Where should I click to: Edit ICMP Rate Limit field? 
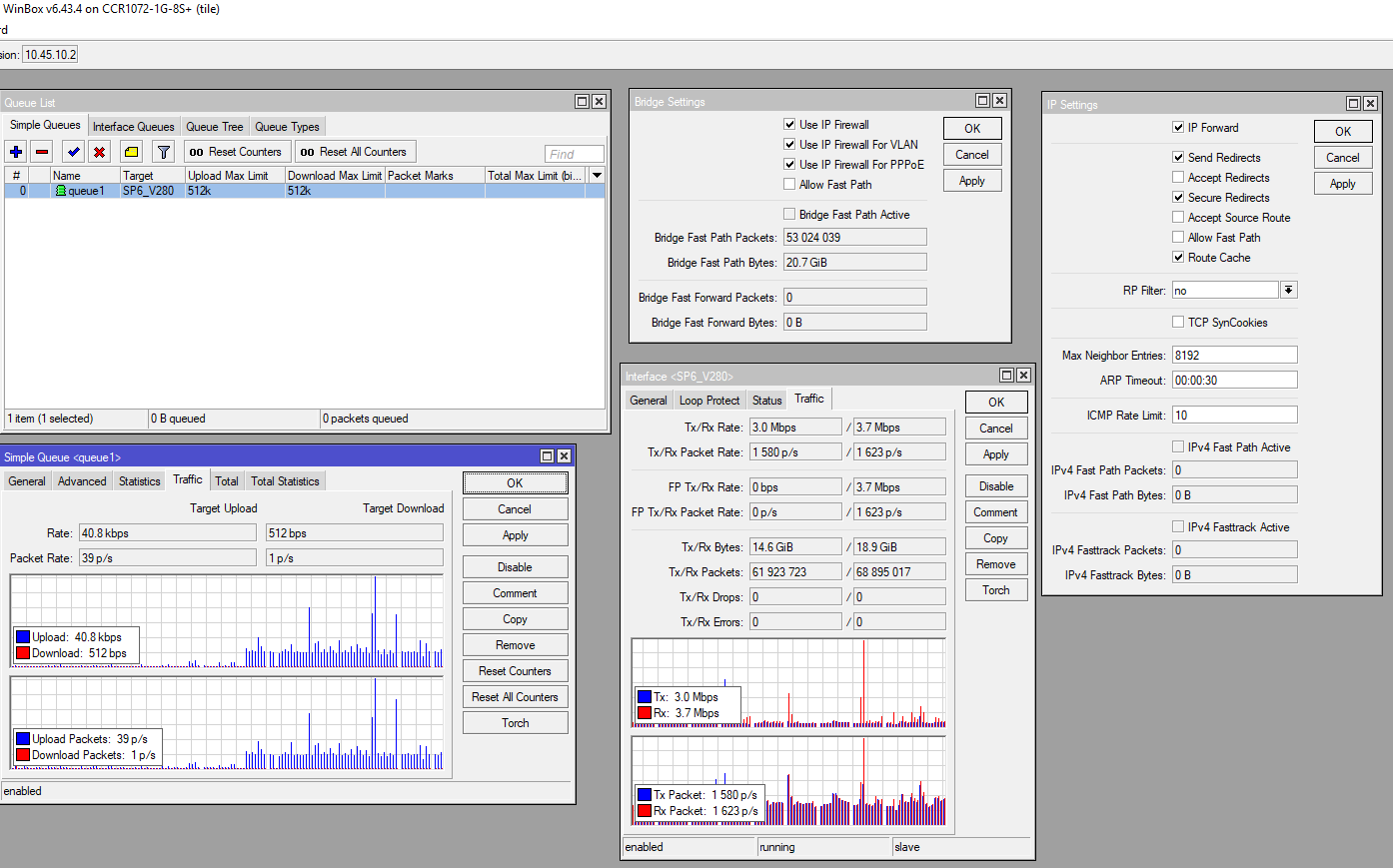tap(1234, 415)
